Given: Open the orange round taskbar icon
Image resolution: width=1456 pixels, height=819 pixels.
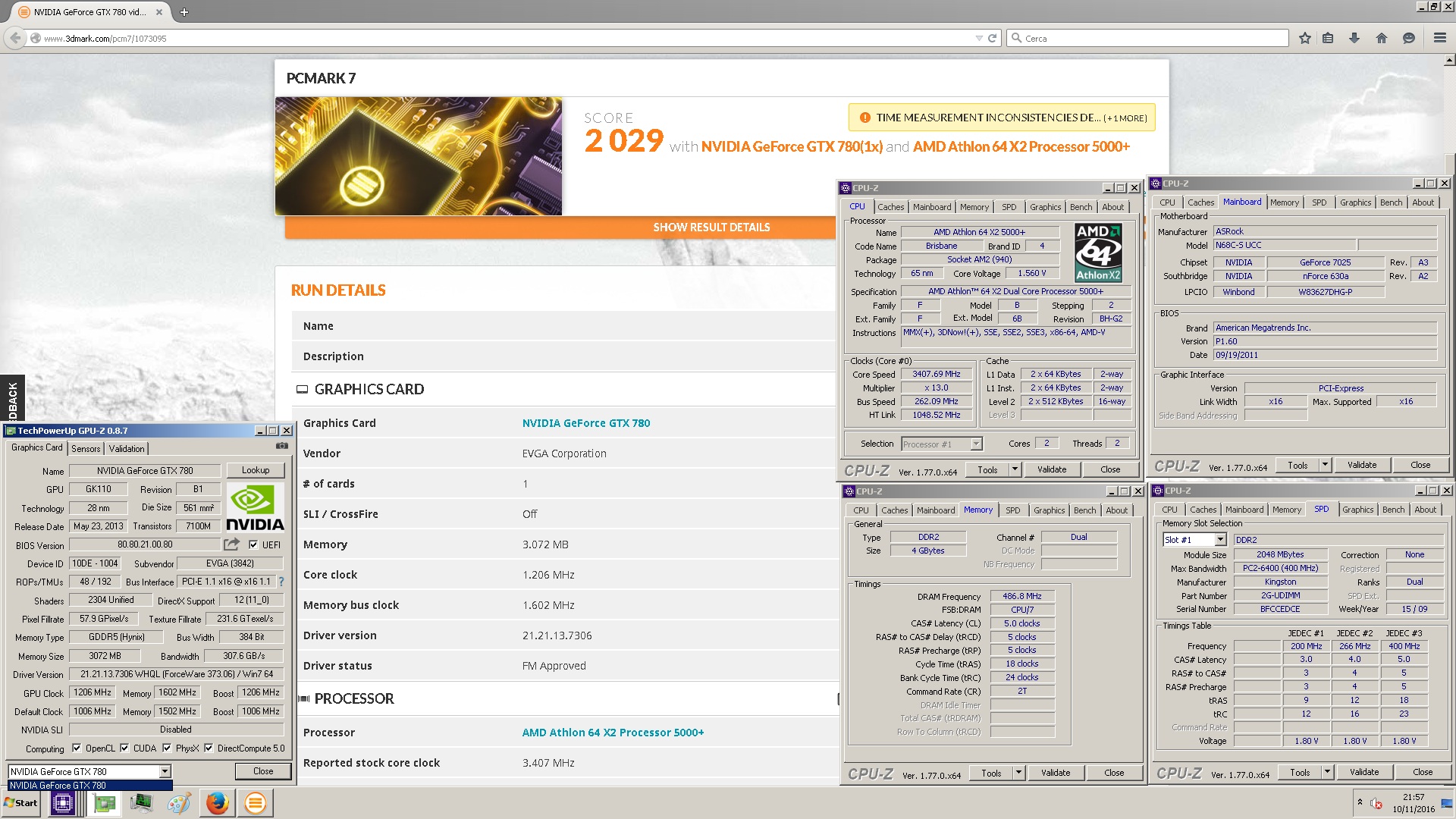Looking at the screenshot, I should (256, 803).
